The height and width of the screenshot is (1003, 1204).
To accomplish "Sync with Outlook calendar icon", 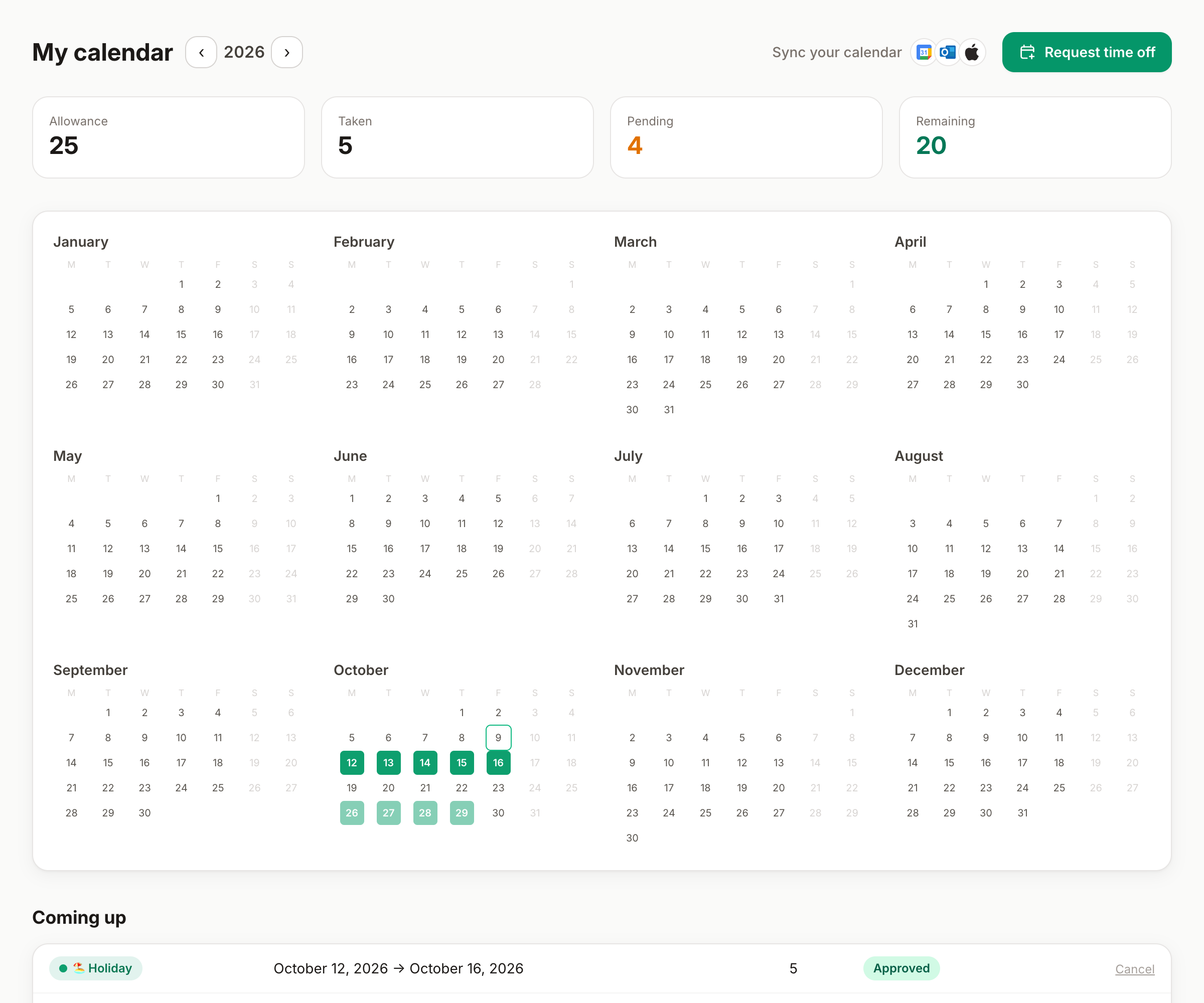I will click(x=948, y=52).
